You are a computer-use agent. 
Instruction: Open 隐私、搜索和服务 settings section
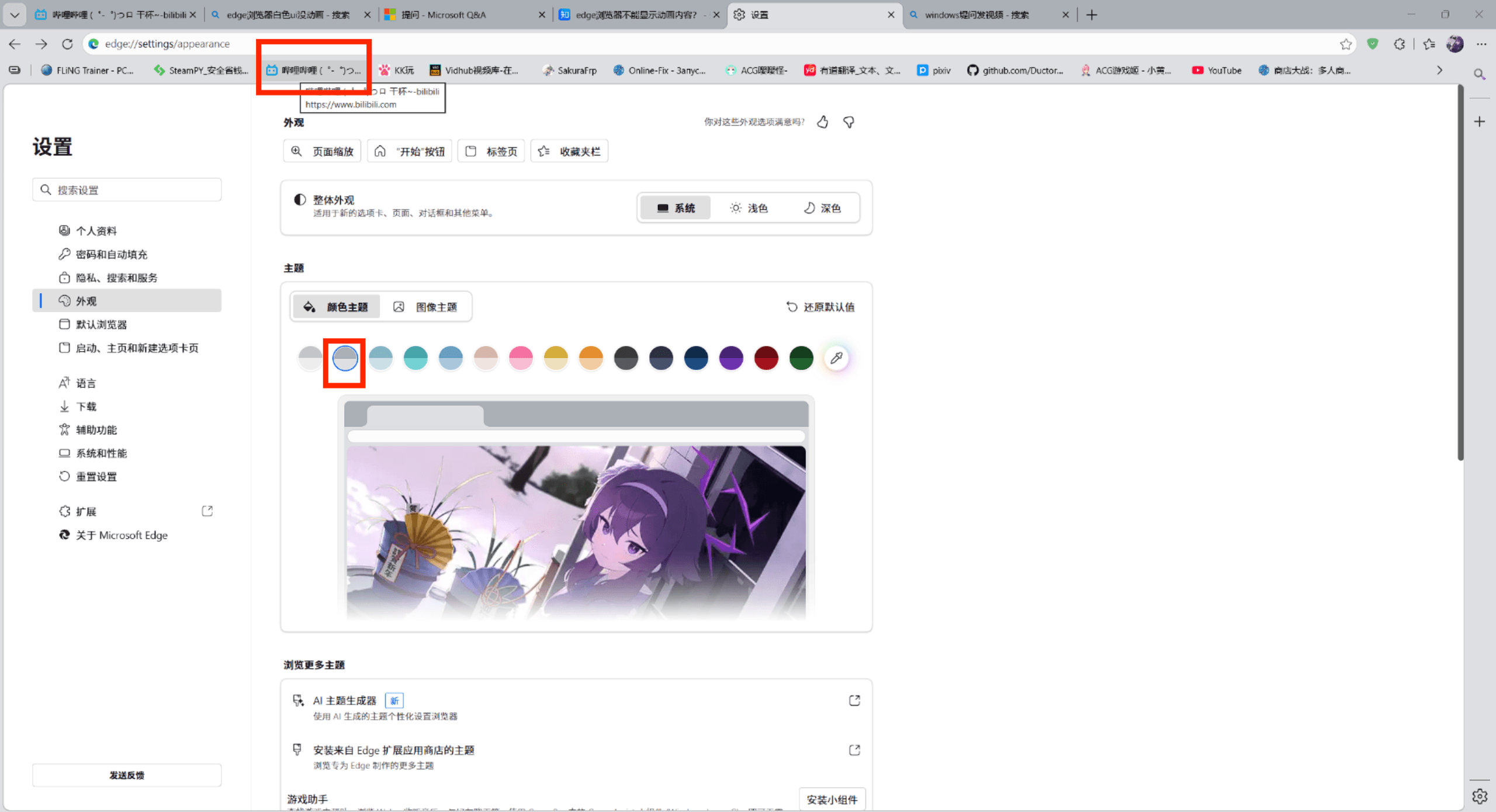116,278
